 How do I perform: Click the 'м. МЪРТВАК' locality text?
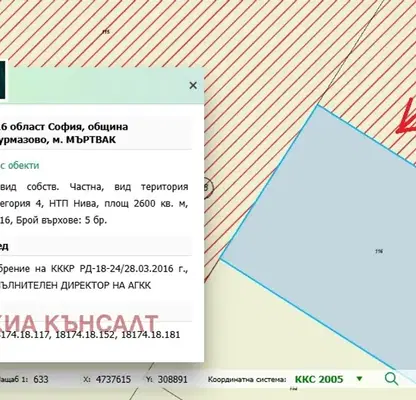[84, 140]
